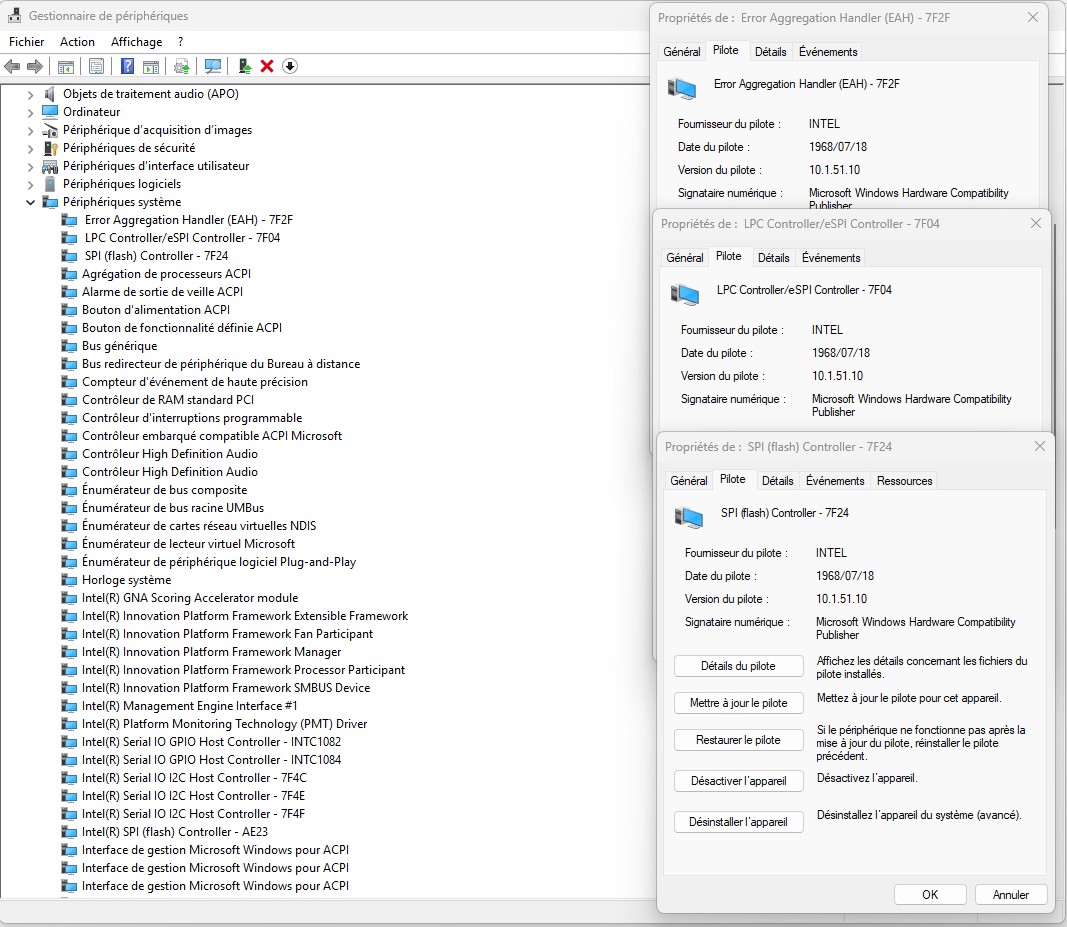Click the red X uninstall device icon
This screenshot has width=1067, height=927.
click(267, 66)
